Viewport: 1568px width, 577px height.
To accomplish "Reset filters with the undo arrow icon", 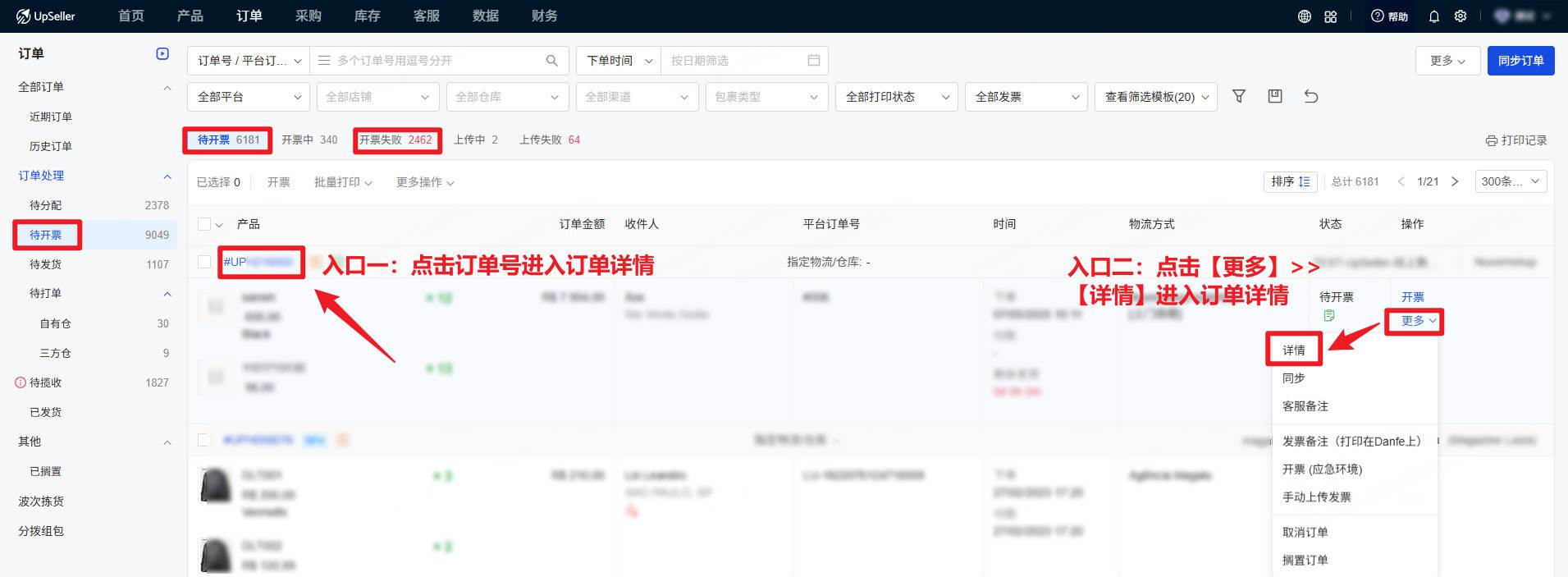I will pyautogui.click(x=1311, y=96).
